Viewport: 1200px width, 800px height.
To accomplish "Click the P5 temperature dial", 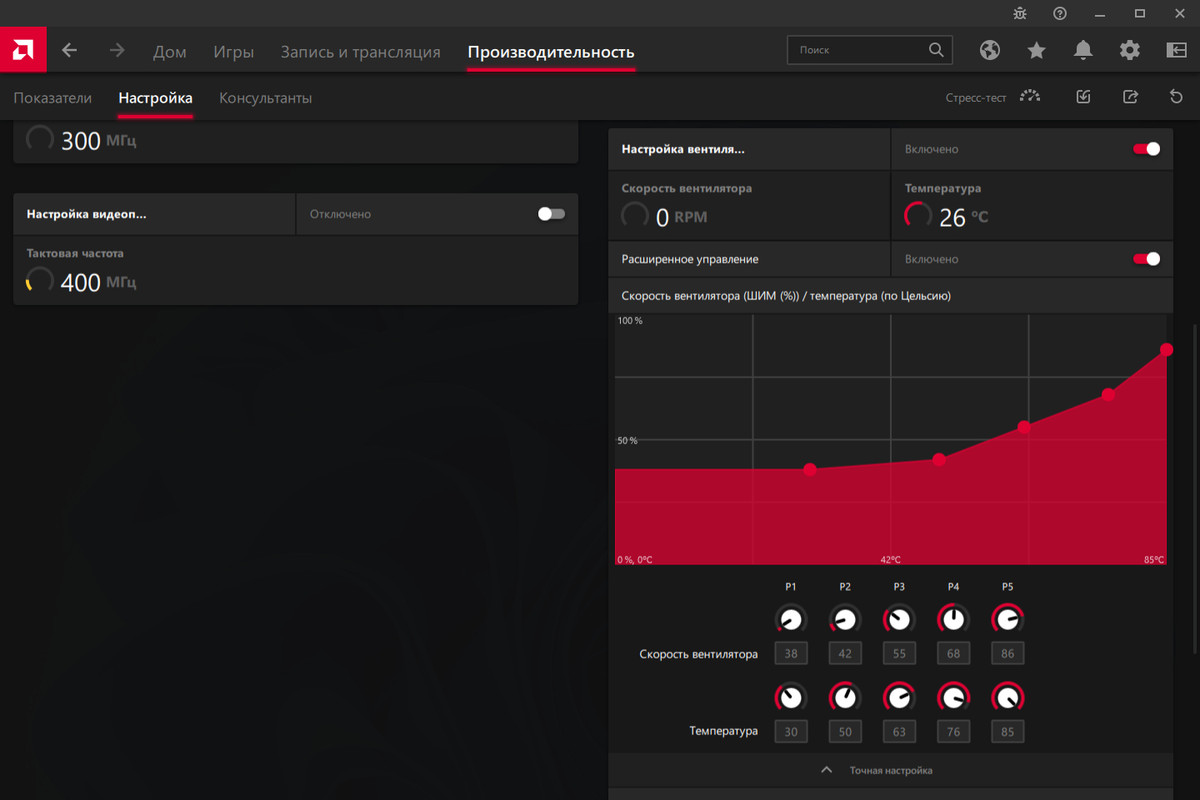I will pyautogui.click(x=1007, y=697).
